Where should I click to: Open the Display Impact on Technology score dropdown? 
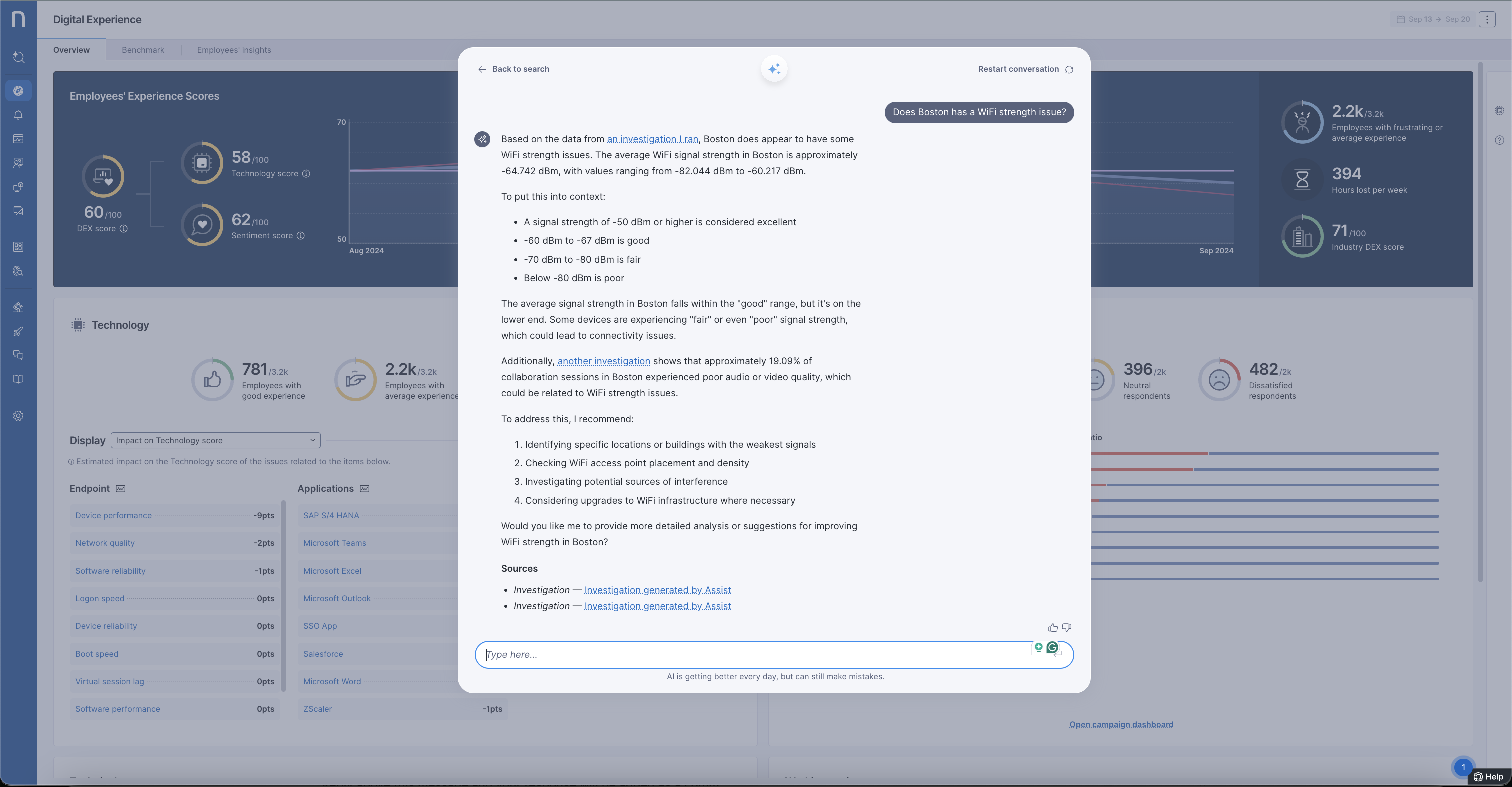(x=215, y=440)
